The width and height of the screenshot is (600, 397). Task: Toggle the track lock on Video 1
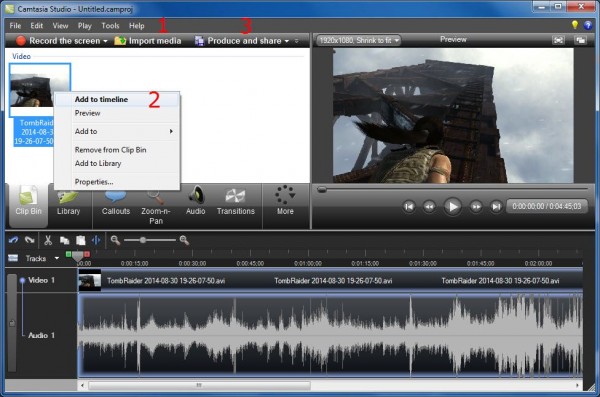point(12,323)
